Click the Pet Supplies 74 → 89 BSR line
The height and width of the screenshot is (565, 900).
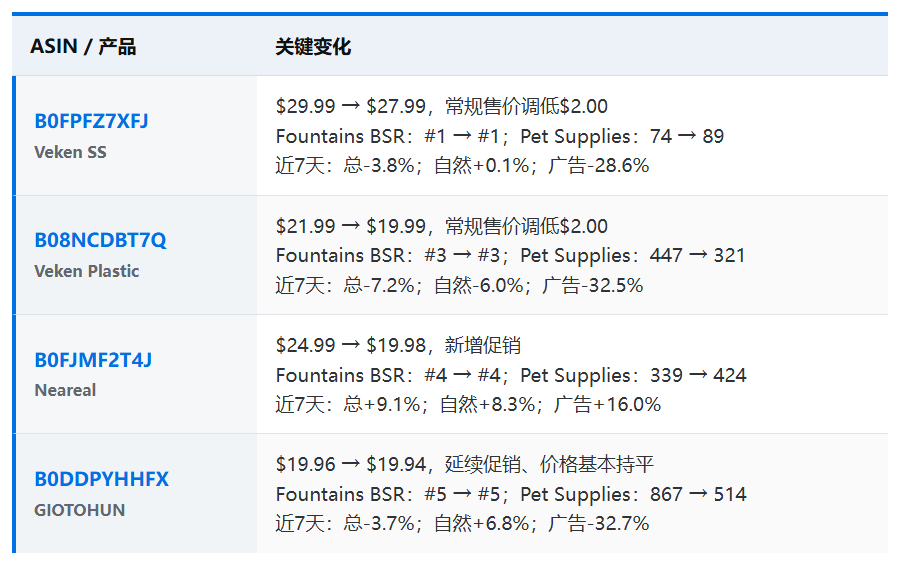tap(500, 137)
